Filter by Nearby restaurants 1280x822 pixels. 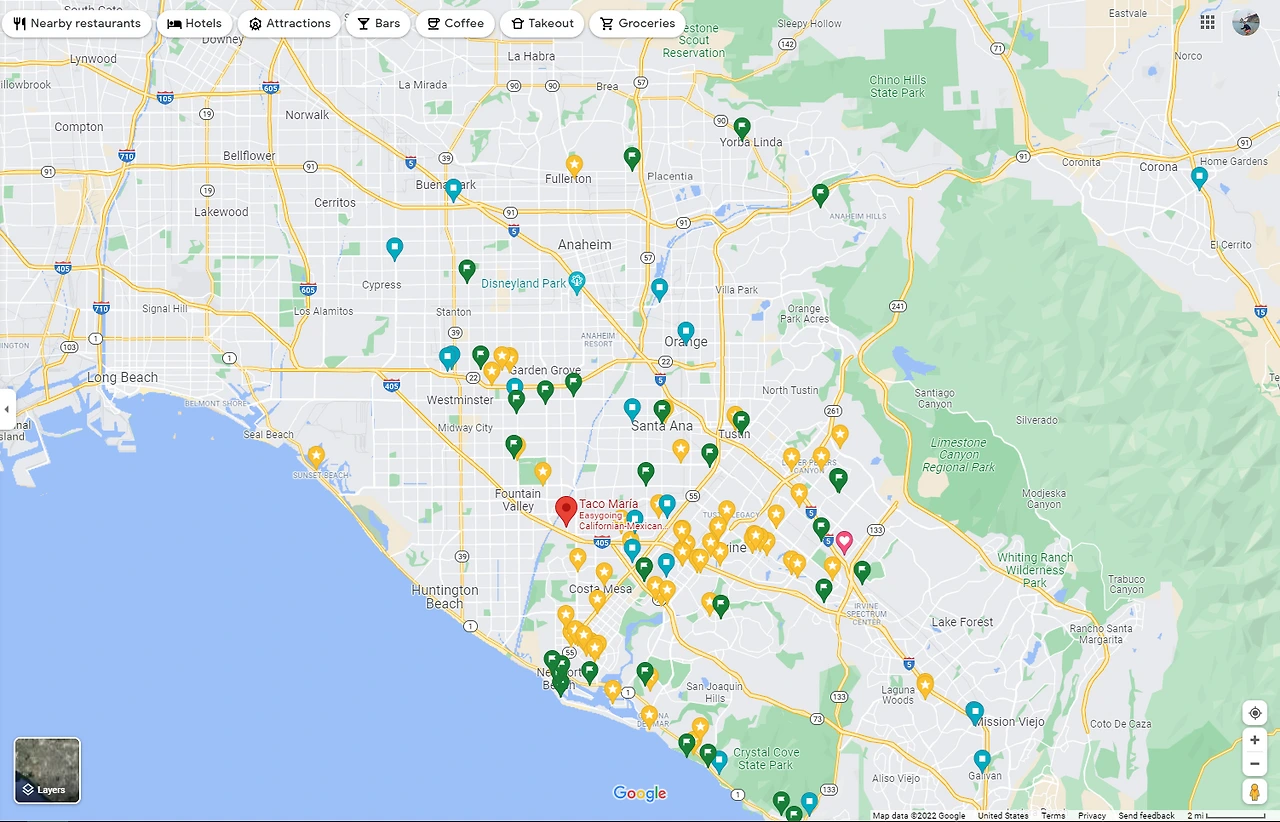[77, 23]
